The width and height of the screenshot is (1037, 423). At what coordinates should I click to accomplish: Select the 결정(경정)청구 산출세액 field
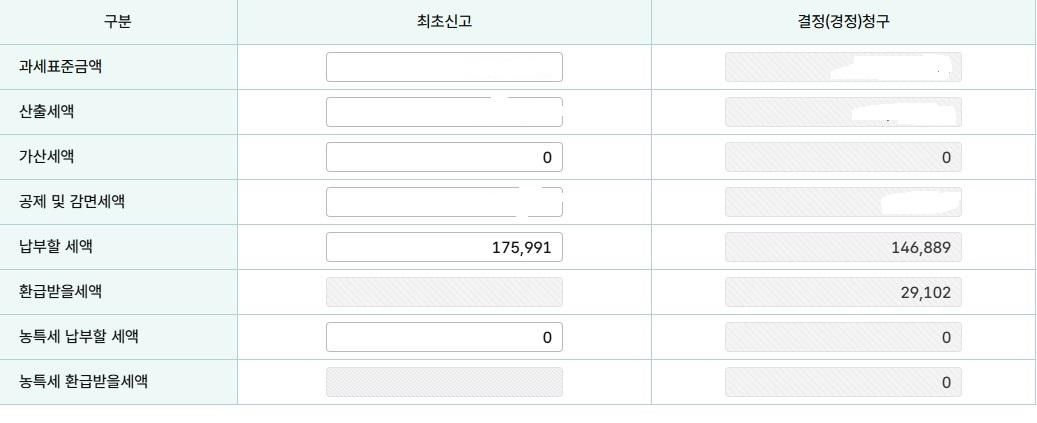[843, 112]
